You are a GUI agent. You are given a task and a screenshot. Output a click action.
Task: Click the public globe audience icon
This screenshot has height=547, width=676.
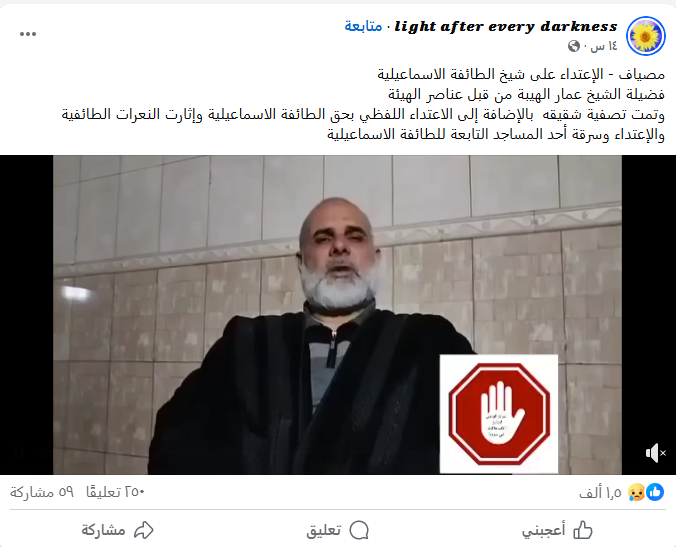pyautogui.click(x=574, y=46)
